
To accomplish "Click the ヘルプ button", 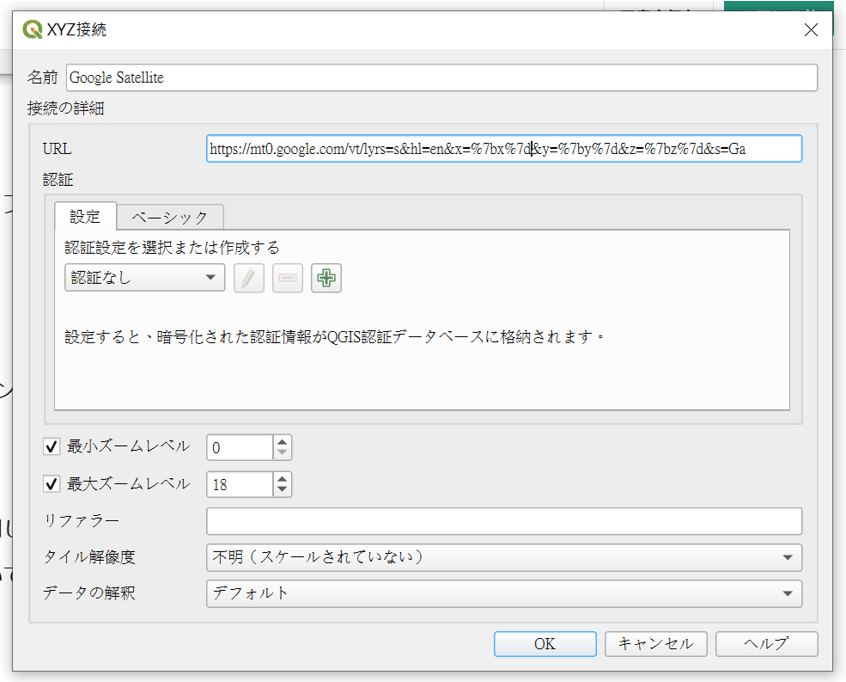I will tap(767, 644).
